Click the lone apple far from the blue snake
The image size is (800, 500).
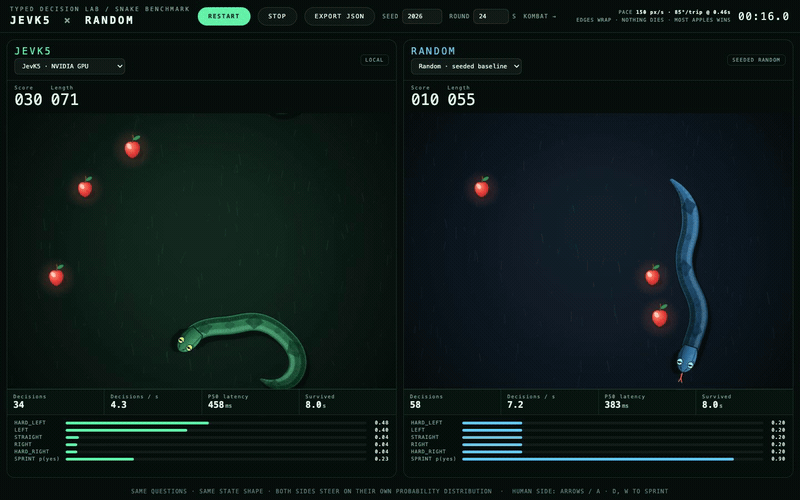pos(482,187)
